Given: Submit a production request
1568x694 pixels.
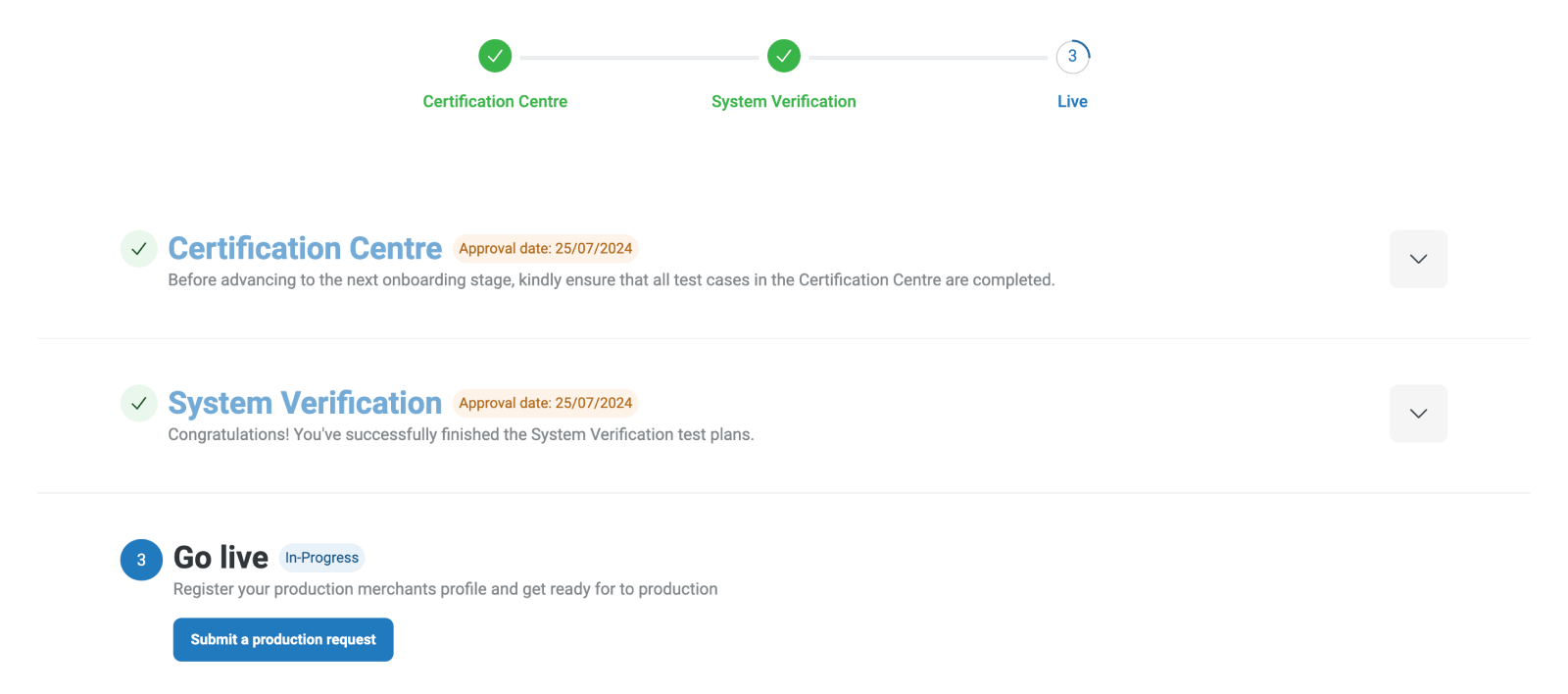Looking at the screenshot, I should pos(283,639).
